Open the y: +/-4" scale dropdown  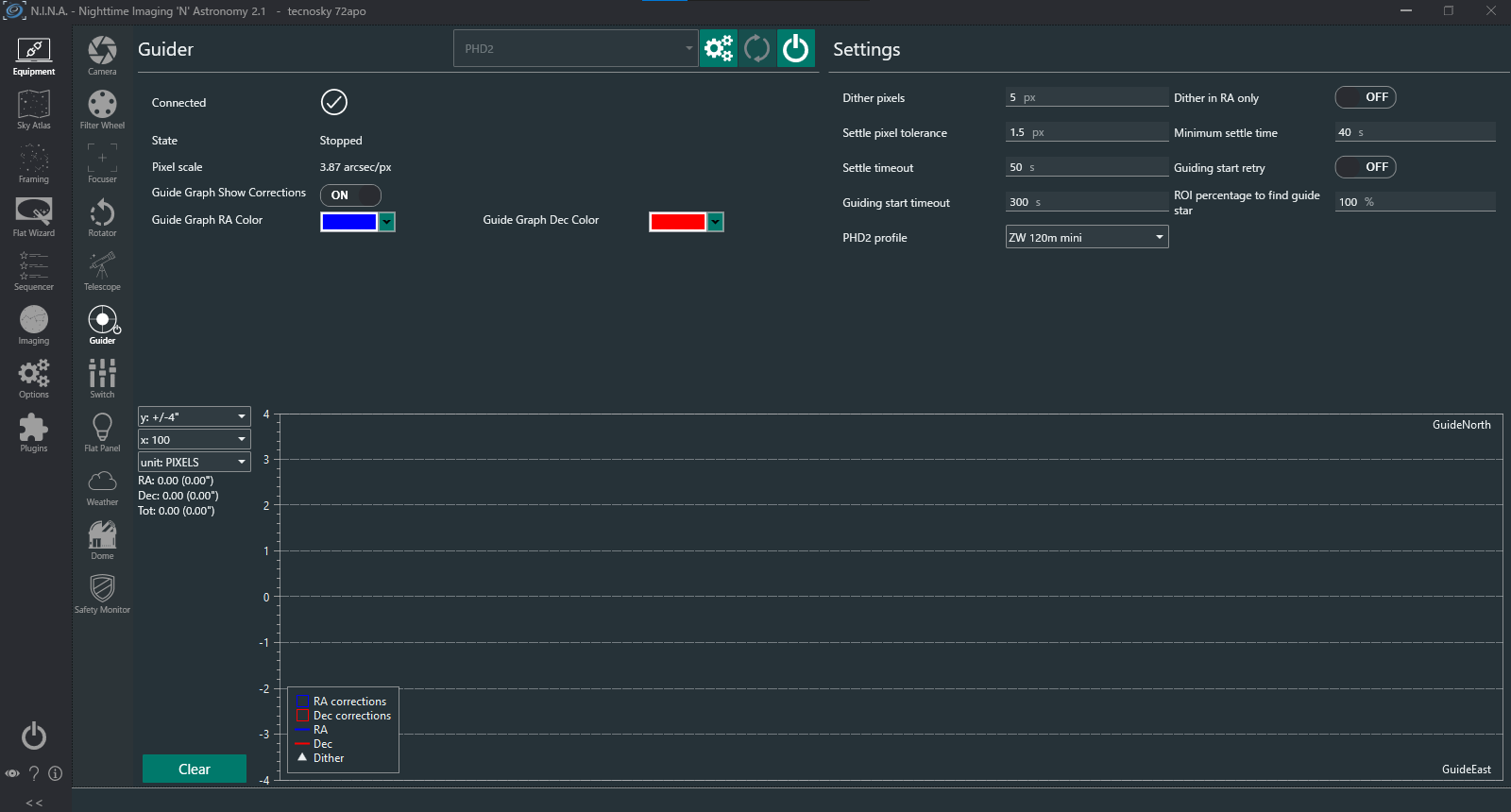coord(194,416)
